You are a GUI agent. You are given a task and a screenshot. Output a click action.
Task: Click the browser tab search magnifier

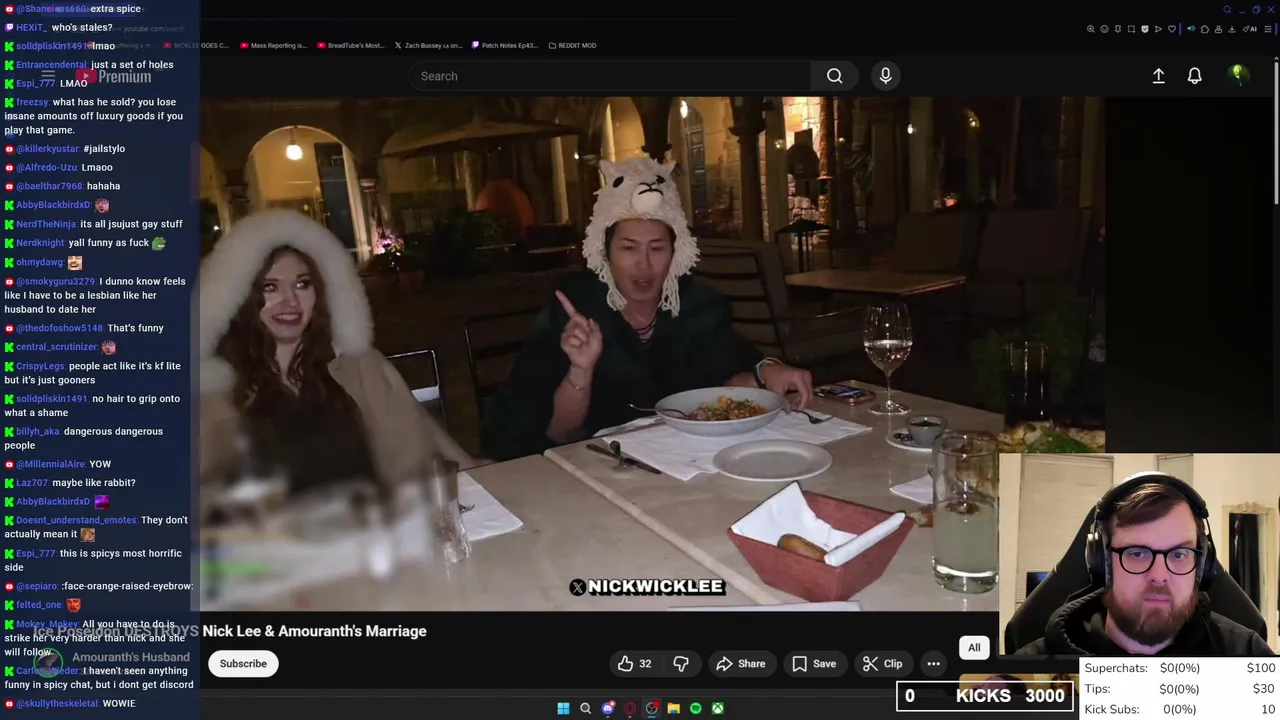(x=1227, y=10)
